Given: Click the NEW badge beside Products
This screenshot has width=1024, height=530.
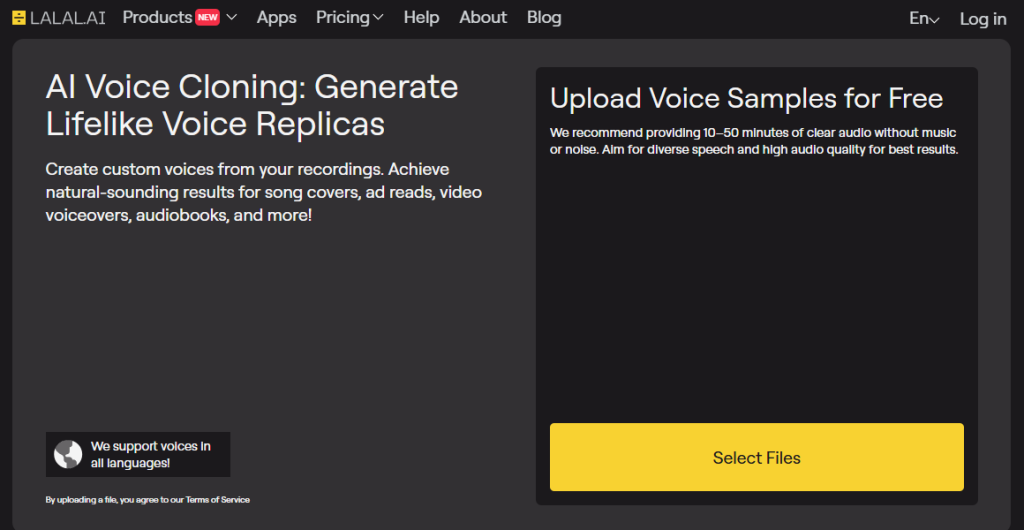Looking at the screenshot, I should point(208,18).
